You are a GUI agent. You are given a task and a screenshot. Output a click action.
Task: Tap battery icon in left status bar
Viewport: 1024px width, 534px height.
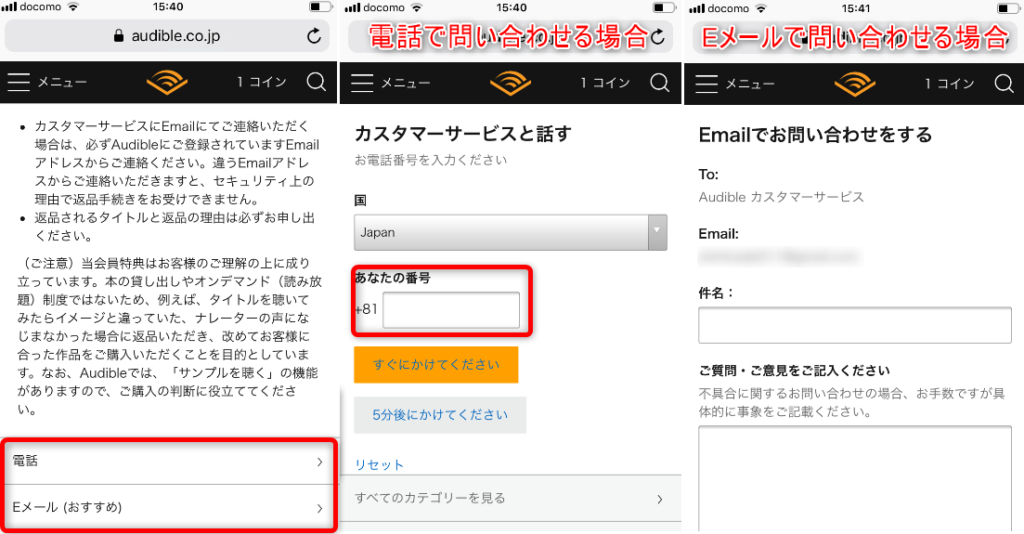319,7
